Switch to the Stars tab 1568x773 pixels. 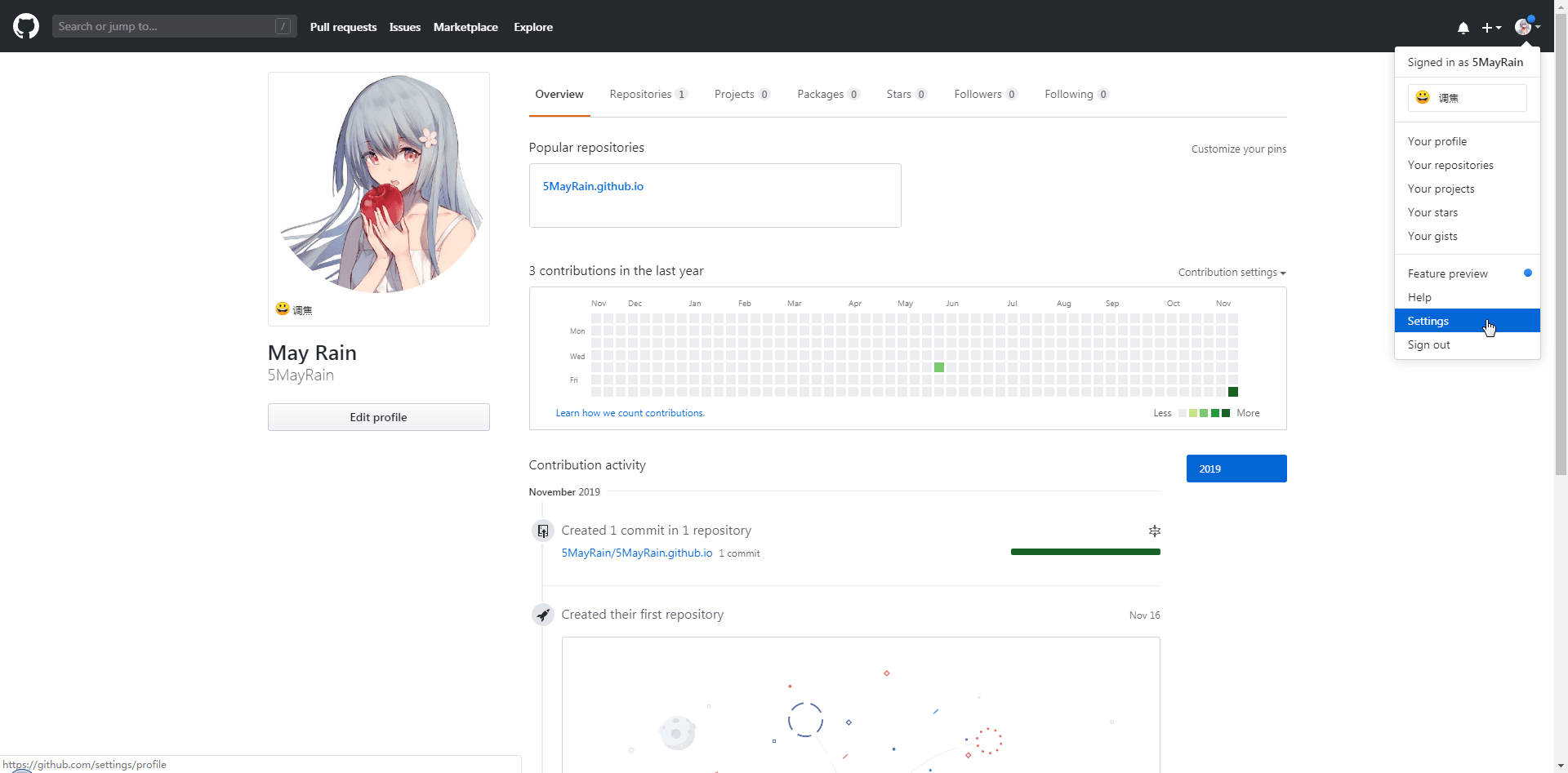pyautogui.click(x=906, y=95)
